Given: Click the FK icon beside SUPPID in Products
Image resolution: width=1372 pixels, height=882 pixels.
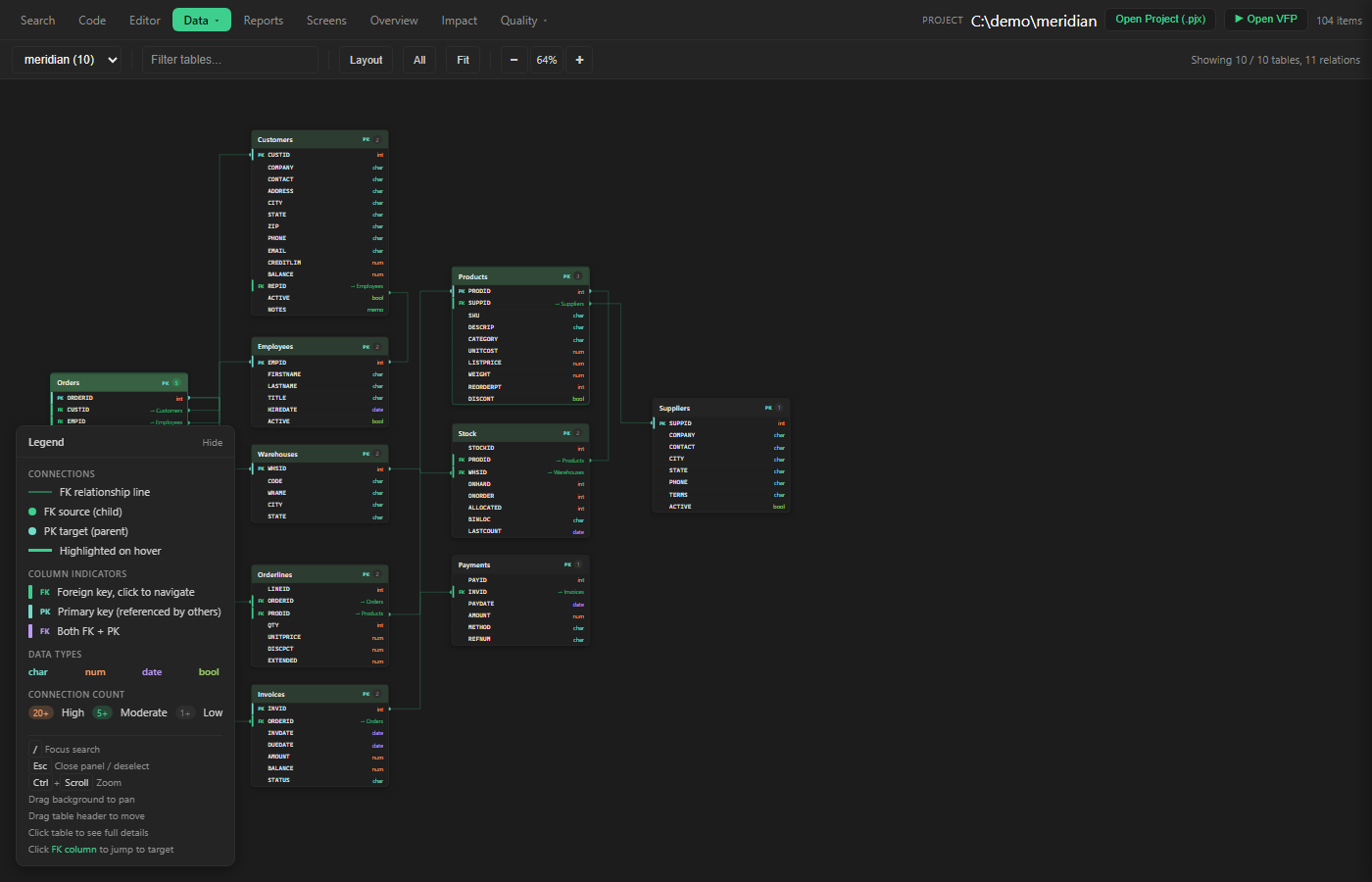Looking at the screenshot, I should tap(462, 303).
